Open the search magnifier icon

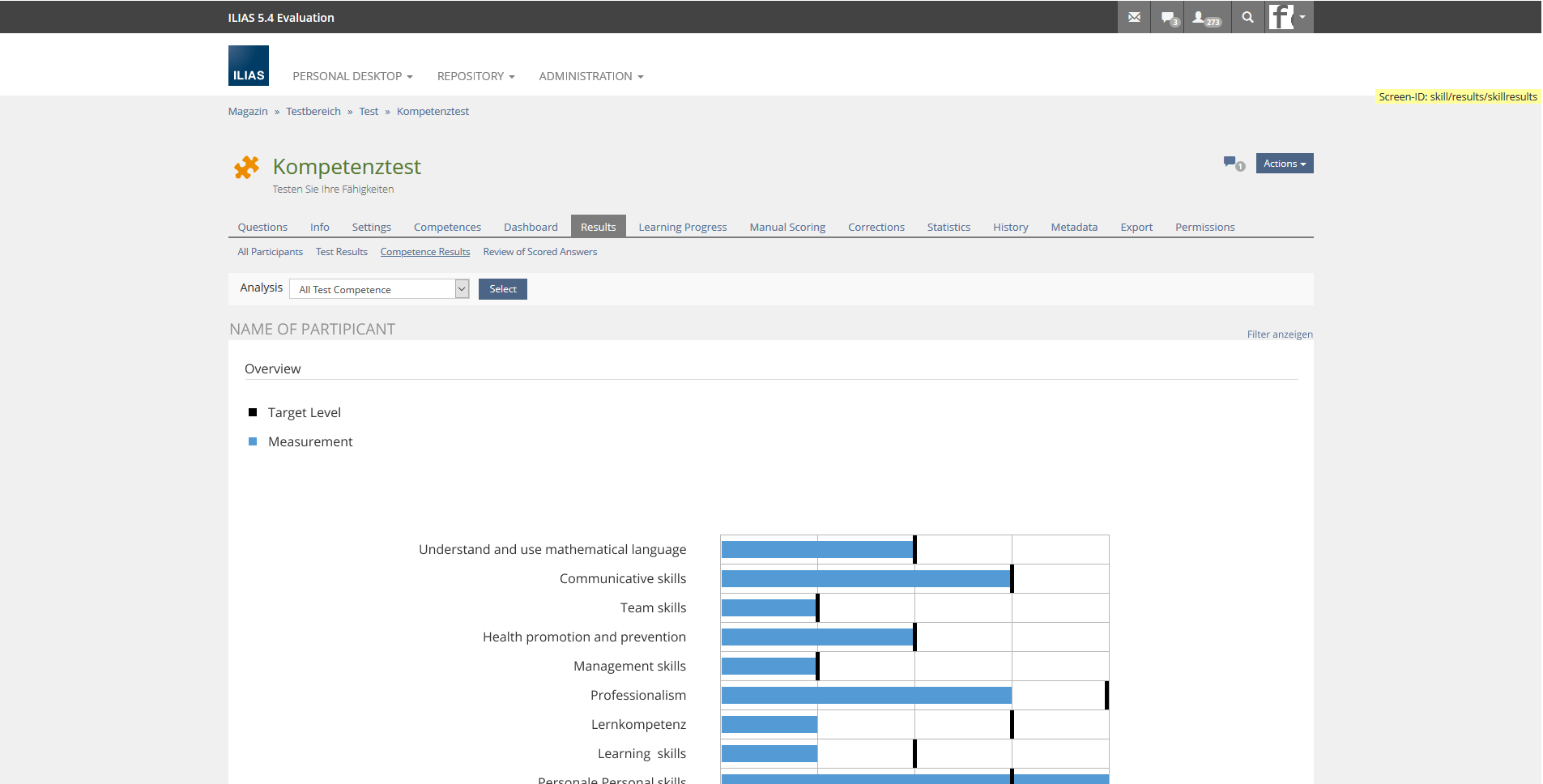(x=1247, y=17)
